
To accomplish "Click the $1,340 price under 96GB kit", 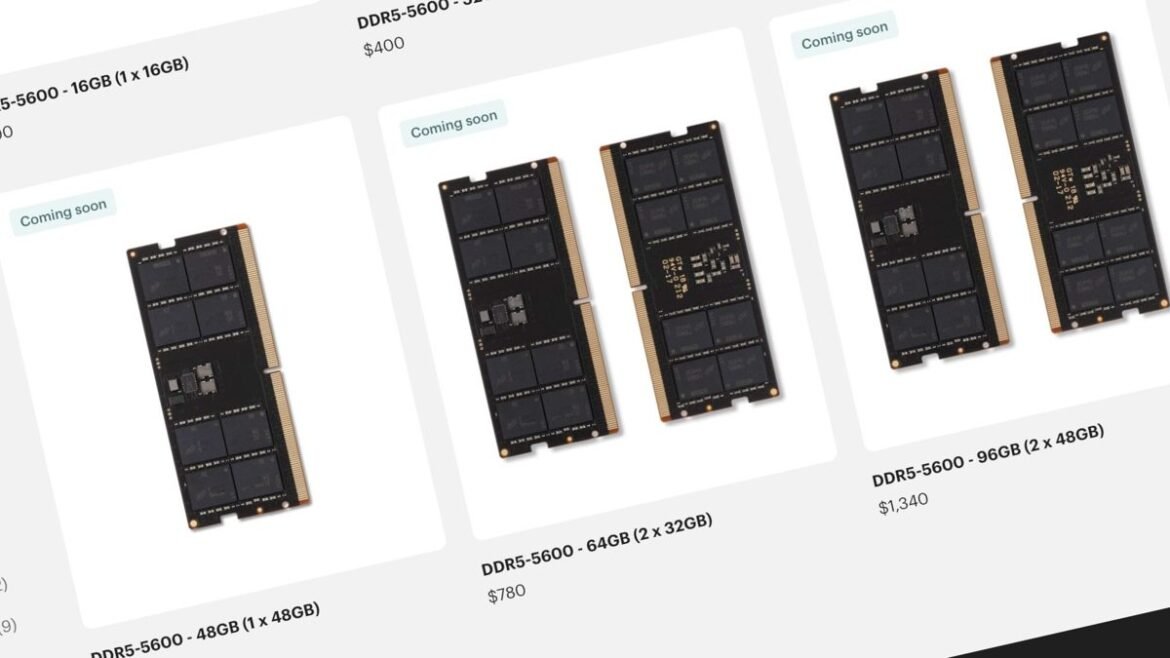I will pyautogui.click(x=904, y=504).
